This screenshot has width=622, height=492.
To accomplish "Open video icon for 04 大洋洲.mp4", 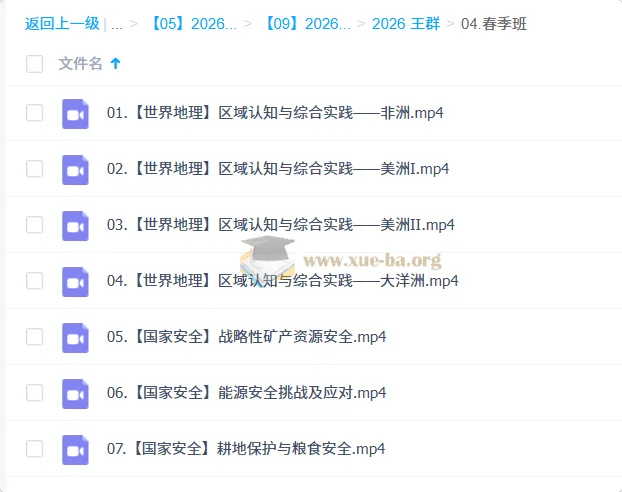I will coord(75,282).
